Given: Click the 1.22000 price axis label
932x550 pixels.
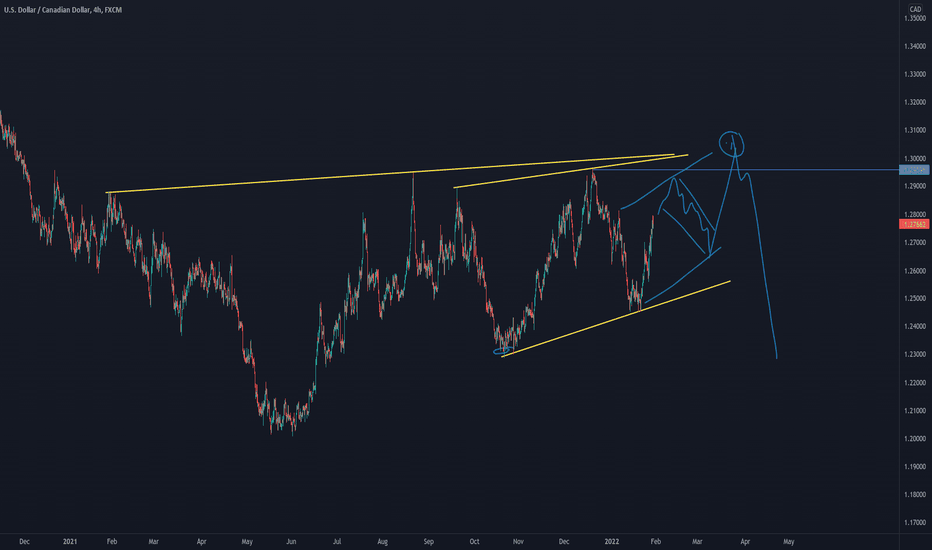Looking at the screenshot, I should 915,383.
